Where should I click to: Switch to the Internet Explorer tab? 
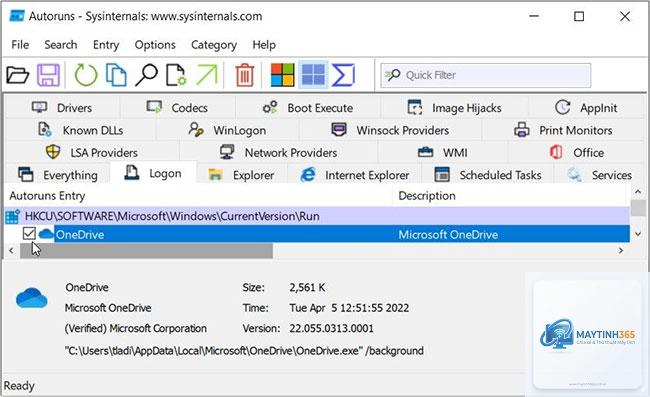click(355, 175)
